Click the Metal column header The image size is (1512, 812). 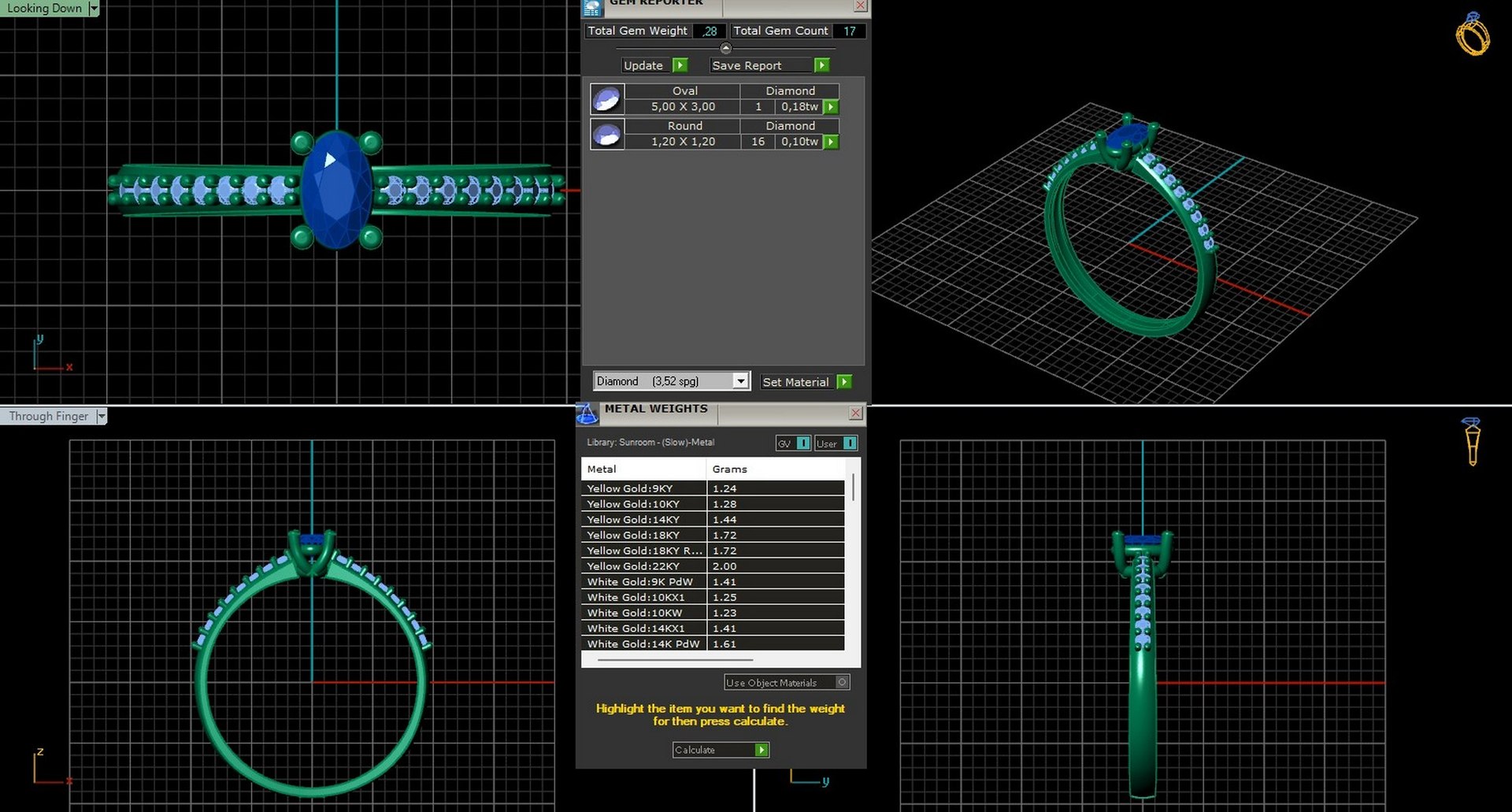[x=643, y=469]
